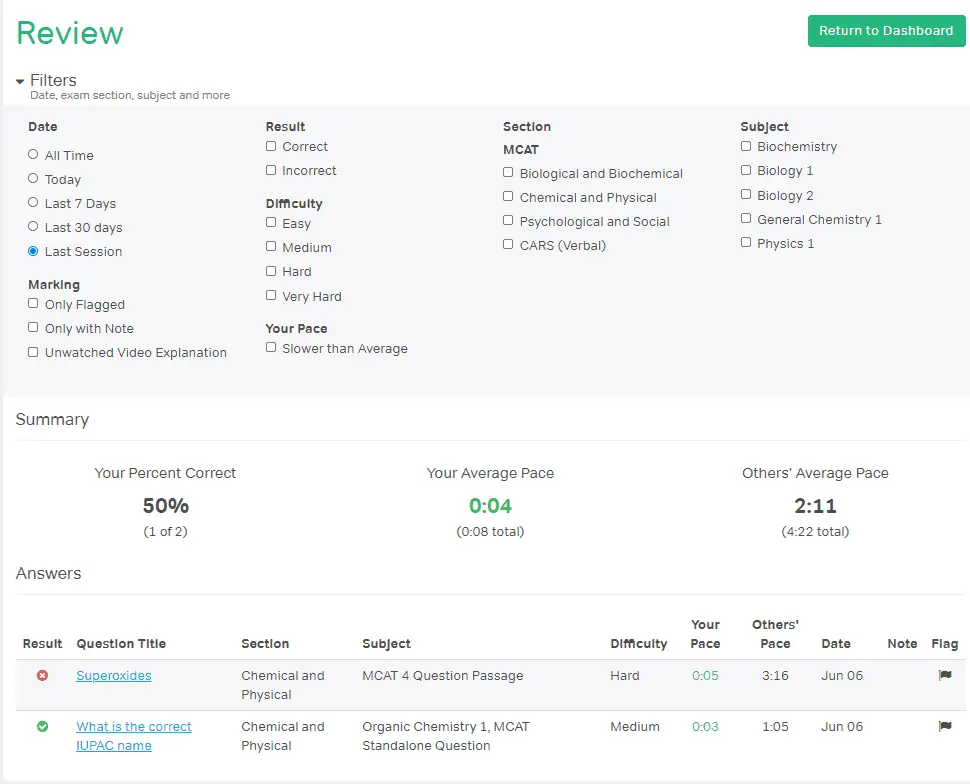Tick the Only with Note checkbox
Image resolution: width=970 pixels, height=784 pixels.
(33, 328)
